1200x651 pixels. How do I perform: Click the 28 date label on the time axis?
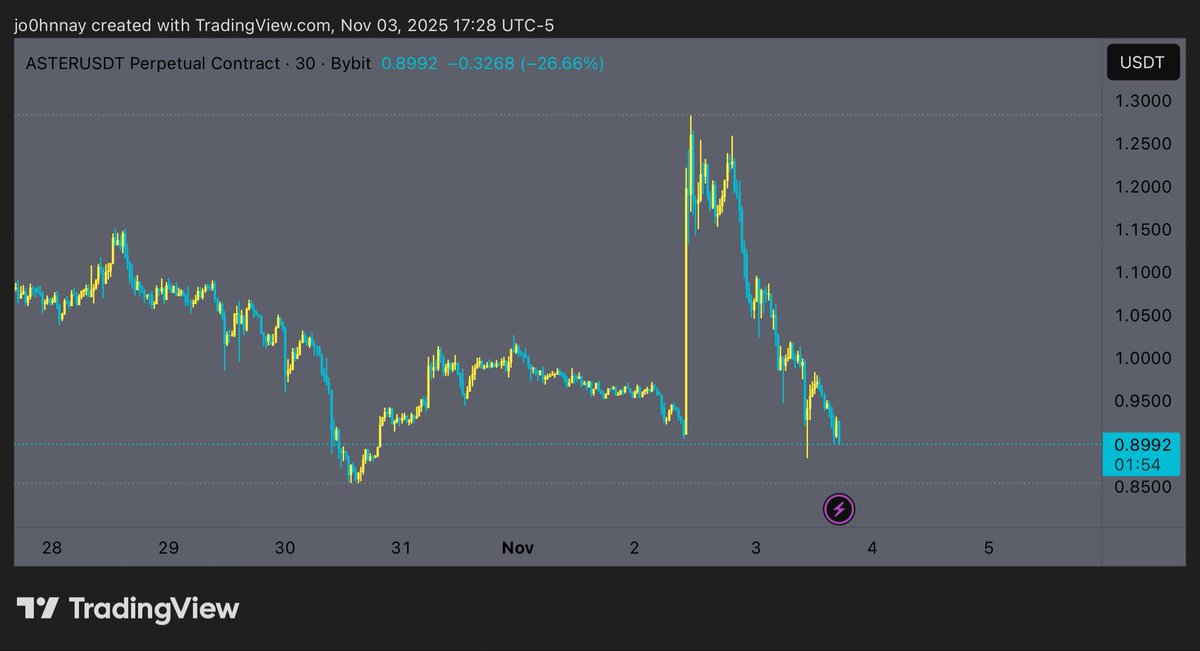point(52,547)
